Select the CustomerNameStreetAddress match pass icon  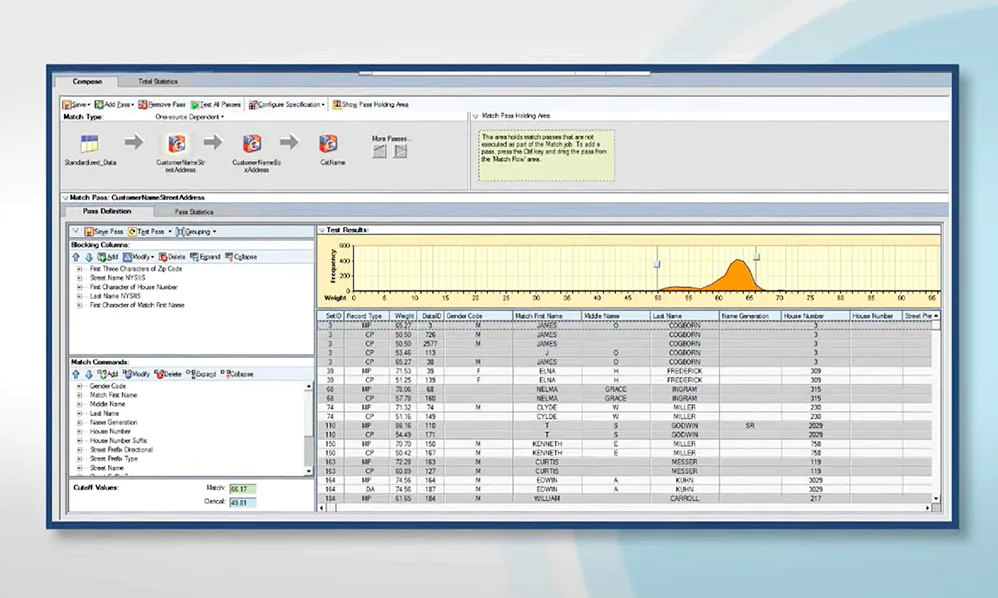[x=177, y=144]
